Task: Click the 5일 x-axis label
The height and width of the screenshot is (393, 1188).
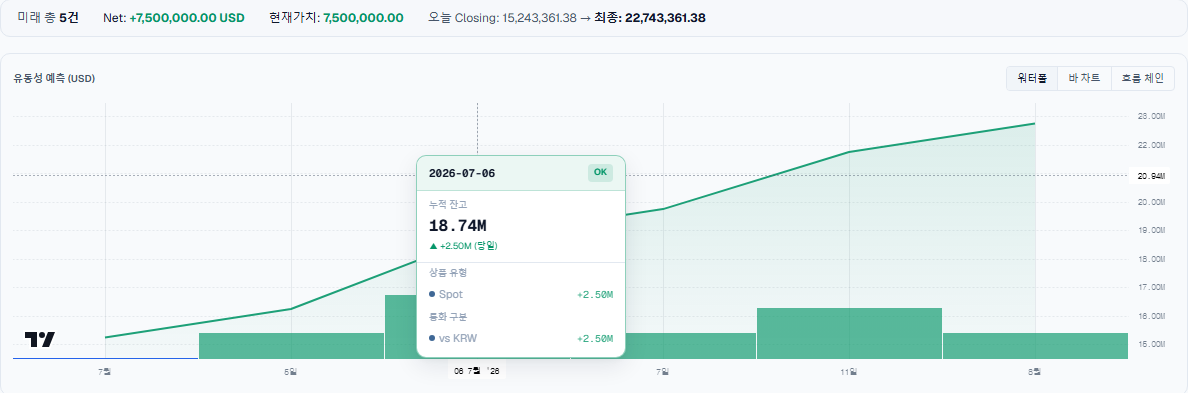Action: 291,371
